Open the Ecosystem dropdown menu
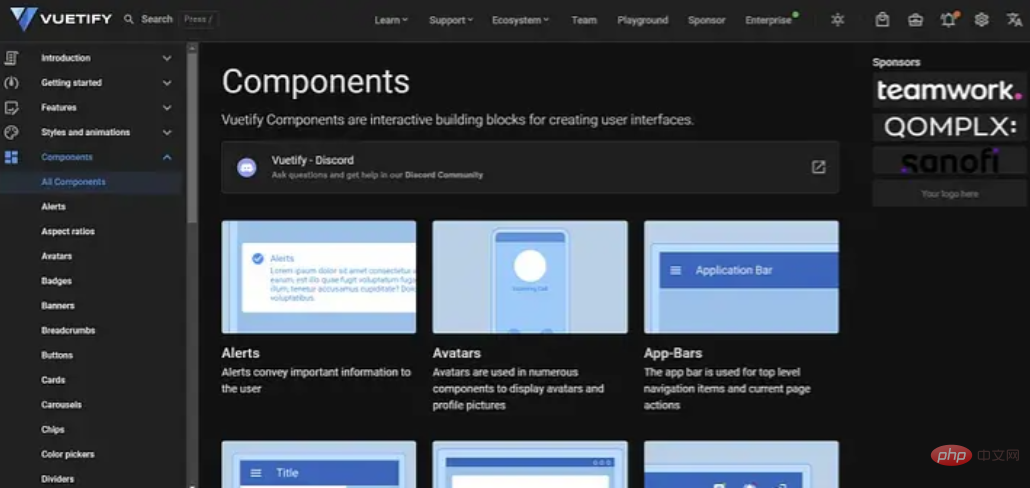 click(520, 20)
